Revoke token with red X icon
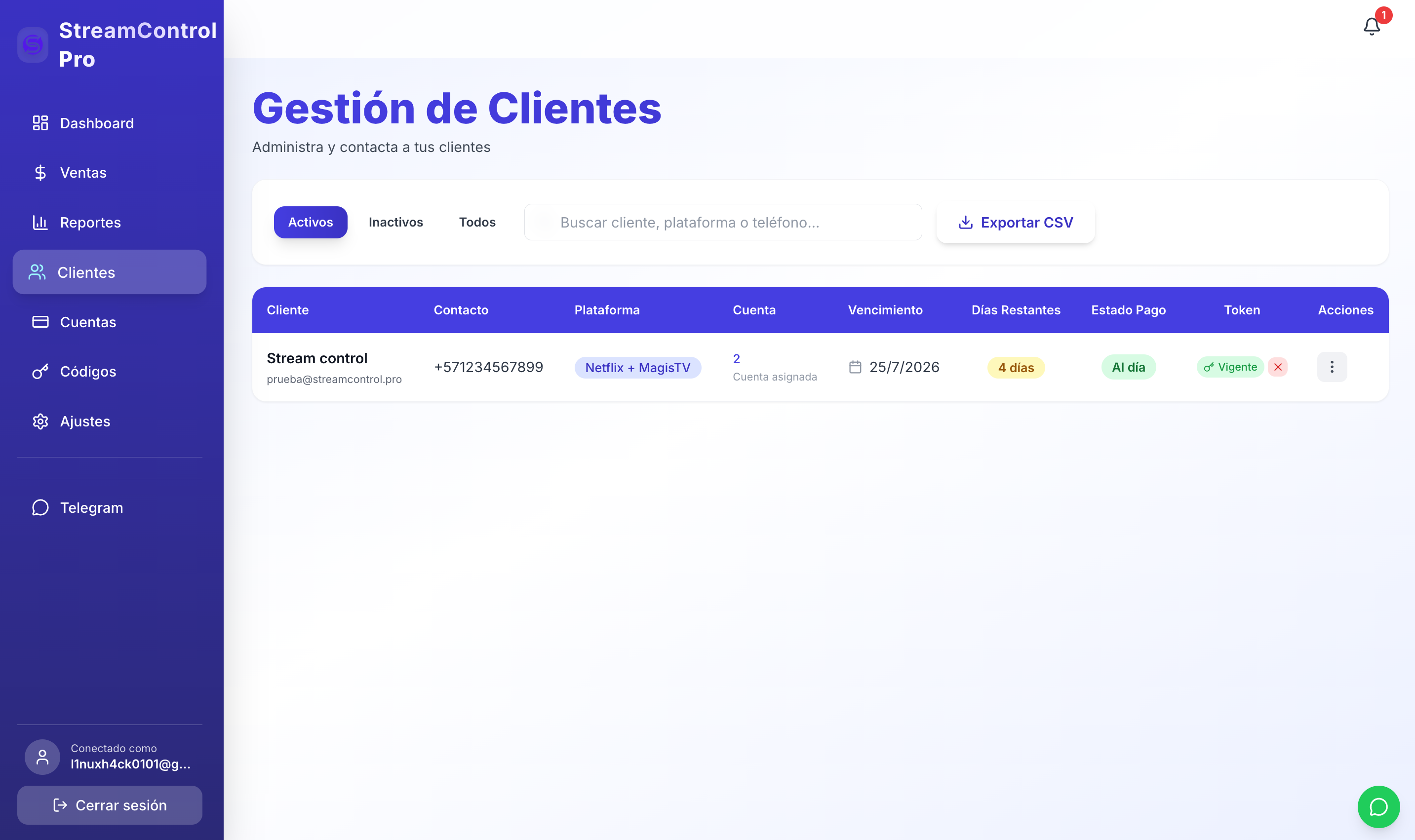 click(x=1278, y=367)
